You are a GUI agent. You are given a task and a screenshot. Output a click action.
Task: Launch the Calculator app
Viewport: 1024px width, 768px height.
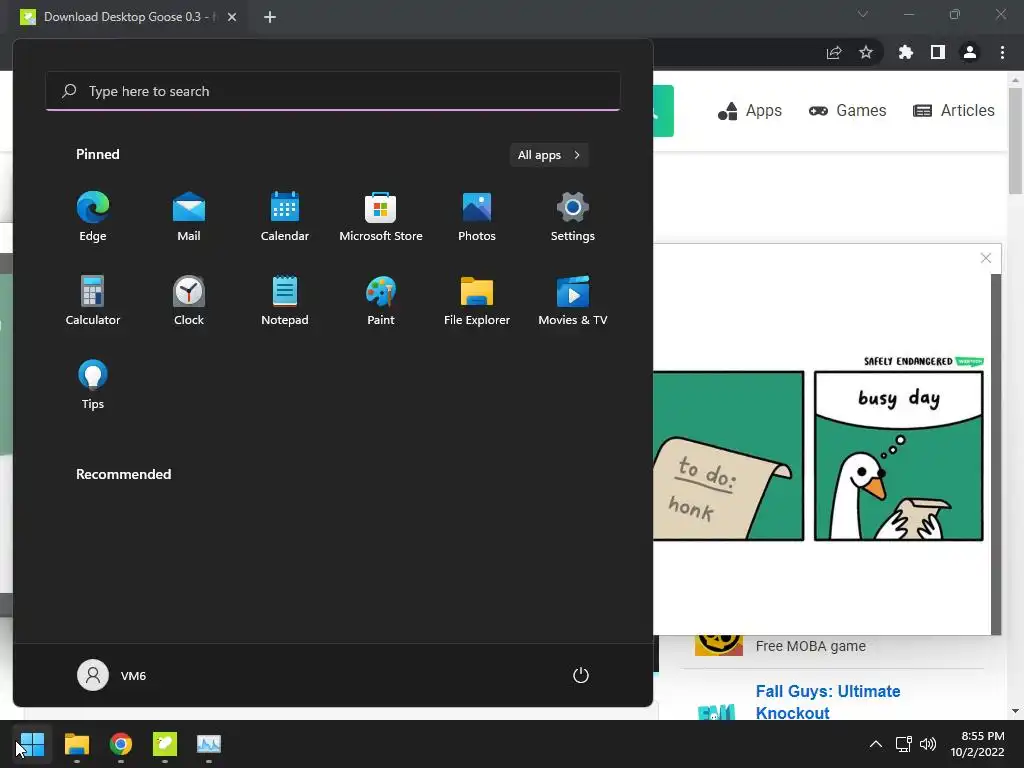point(93,300)
